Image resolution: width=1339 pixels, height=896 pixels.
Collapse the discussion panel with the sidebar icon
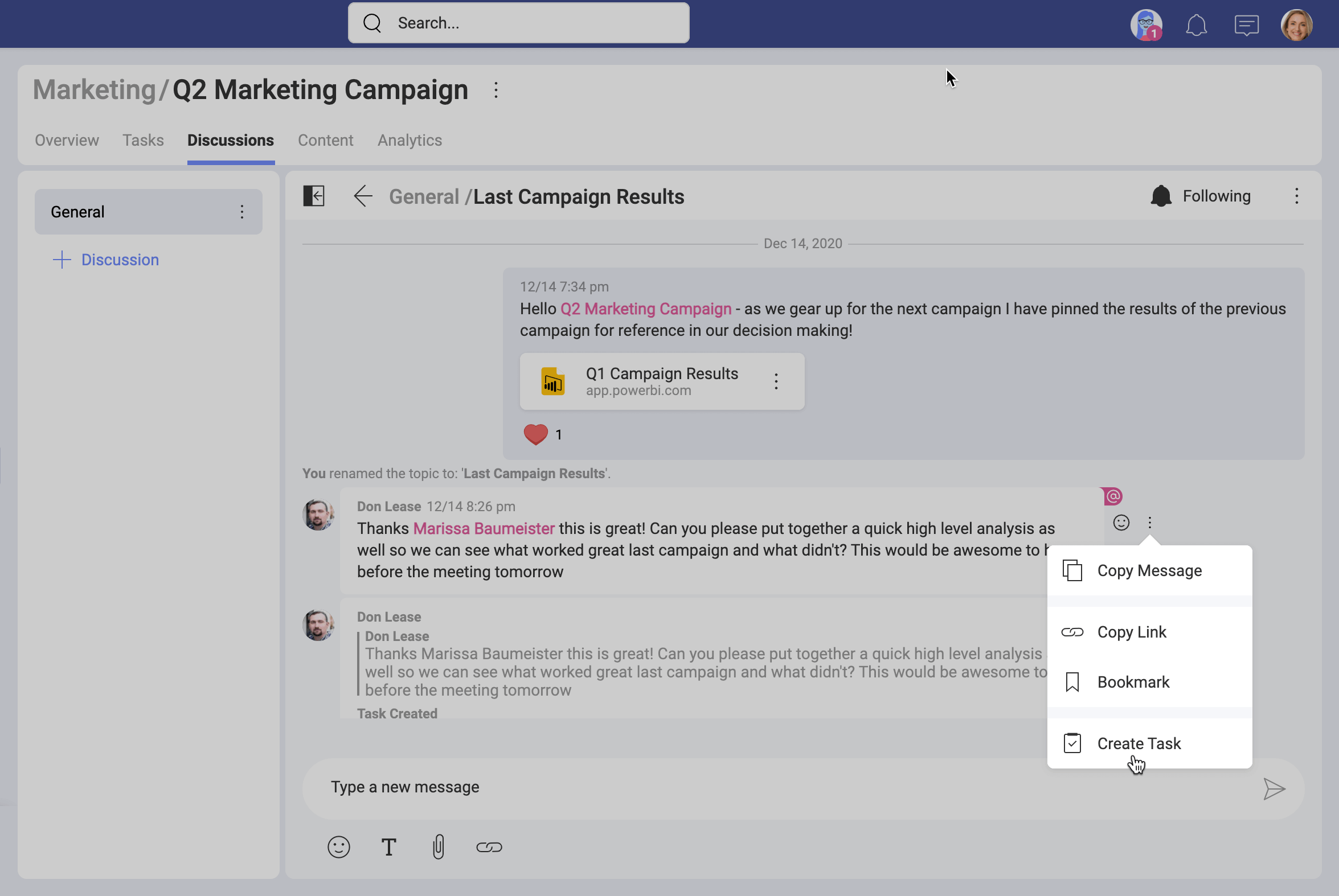(x=313, y=196)
